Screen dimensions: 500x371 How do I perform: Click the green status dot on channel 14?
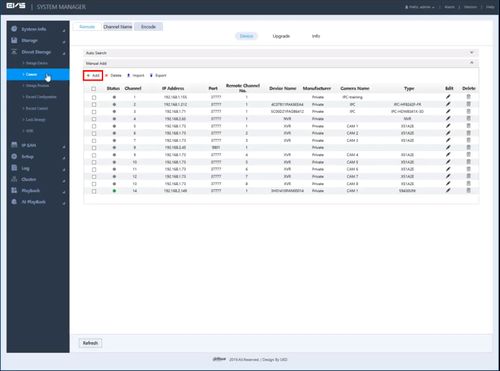(x=114, y=191)
